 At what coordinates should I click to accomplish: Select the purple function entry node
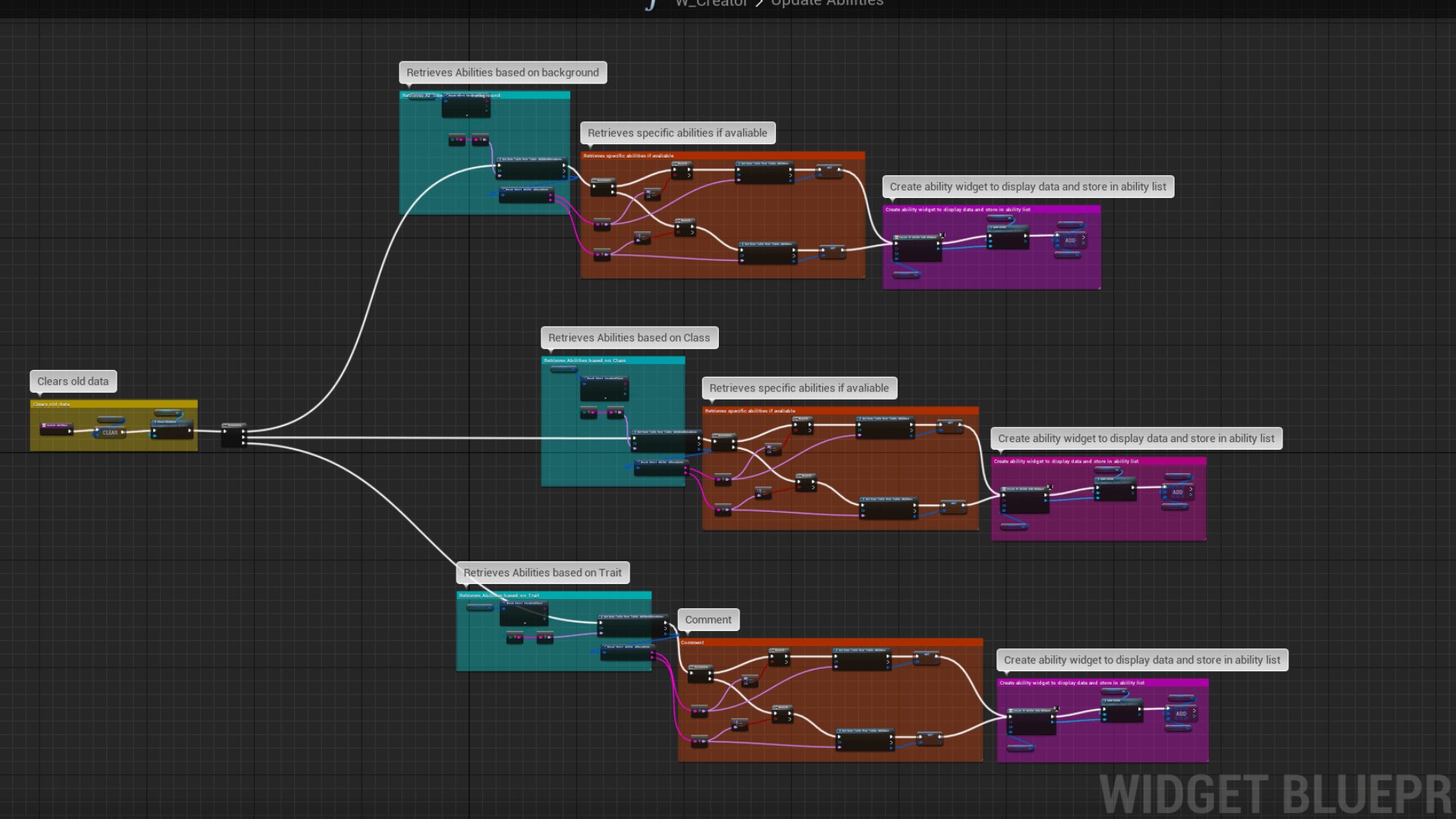57,428
